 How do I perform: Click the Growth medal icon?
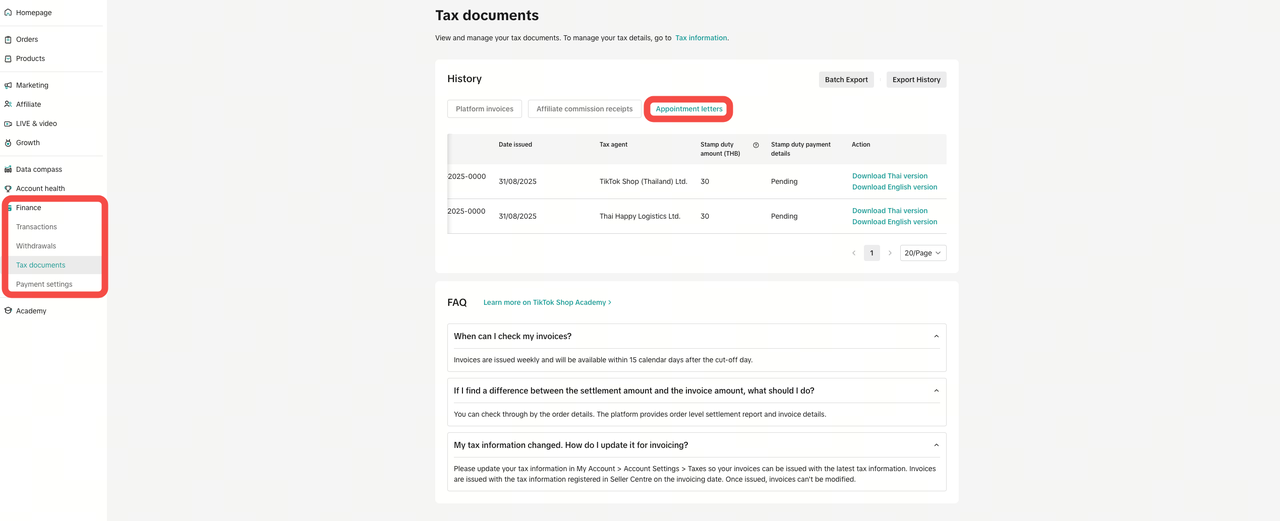coord(8,143)
